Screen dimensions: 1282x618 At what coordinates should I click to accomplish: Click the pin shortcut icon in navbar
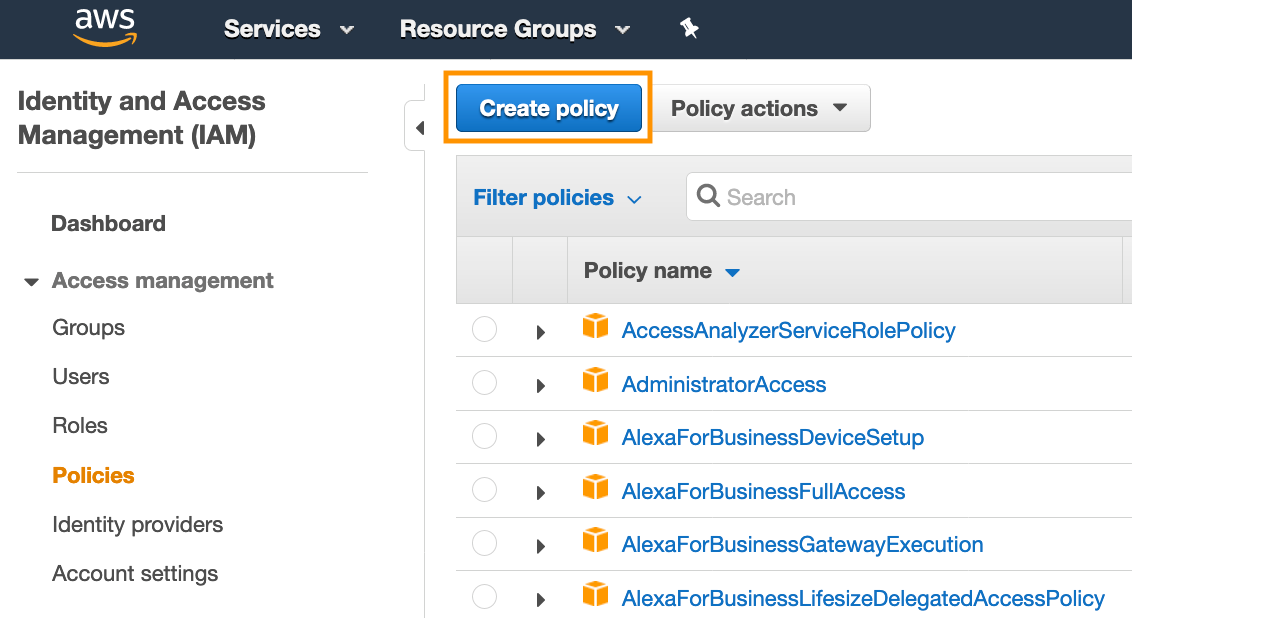click(x=689, y=28)
